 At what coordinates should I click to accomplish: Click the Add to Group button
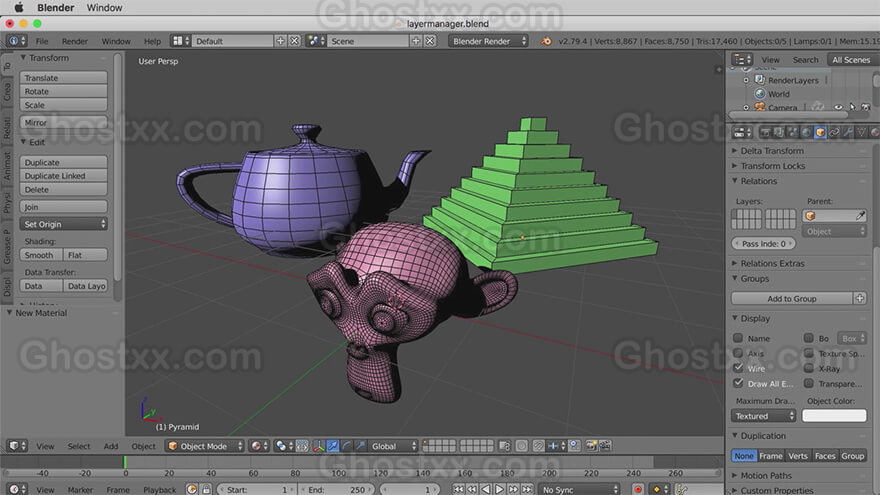[x=791, y=299]
